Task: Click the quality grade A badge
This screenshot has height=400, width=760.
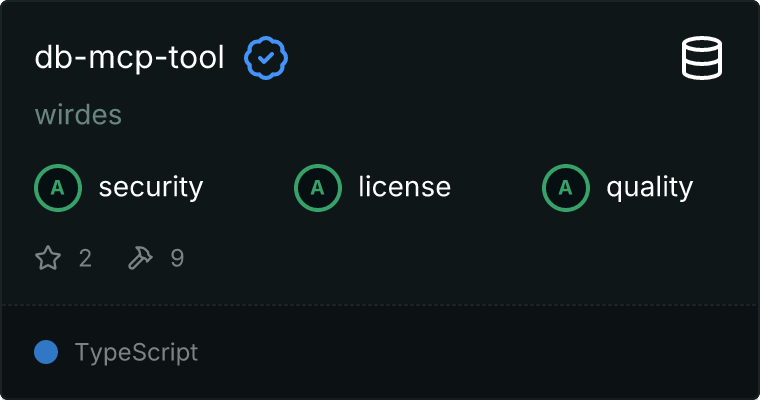Action: coord(566,187)
